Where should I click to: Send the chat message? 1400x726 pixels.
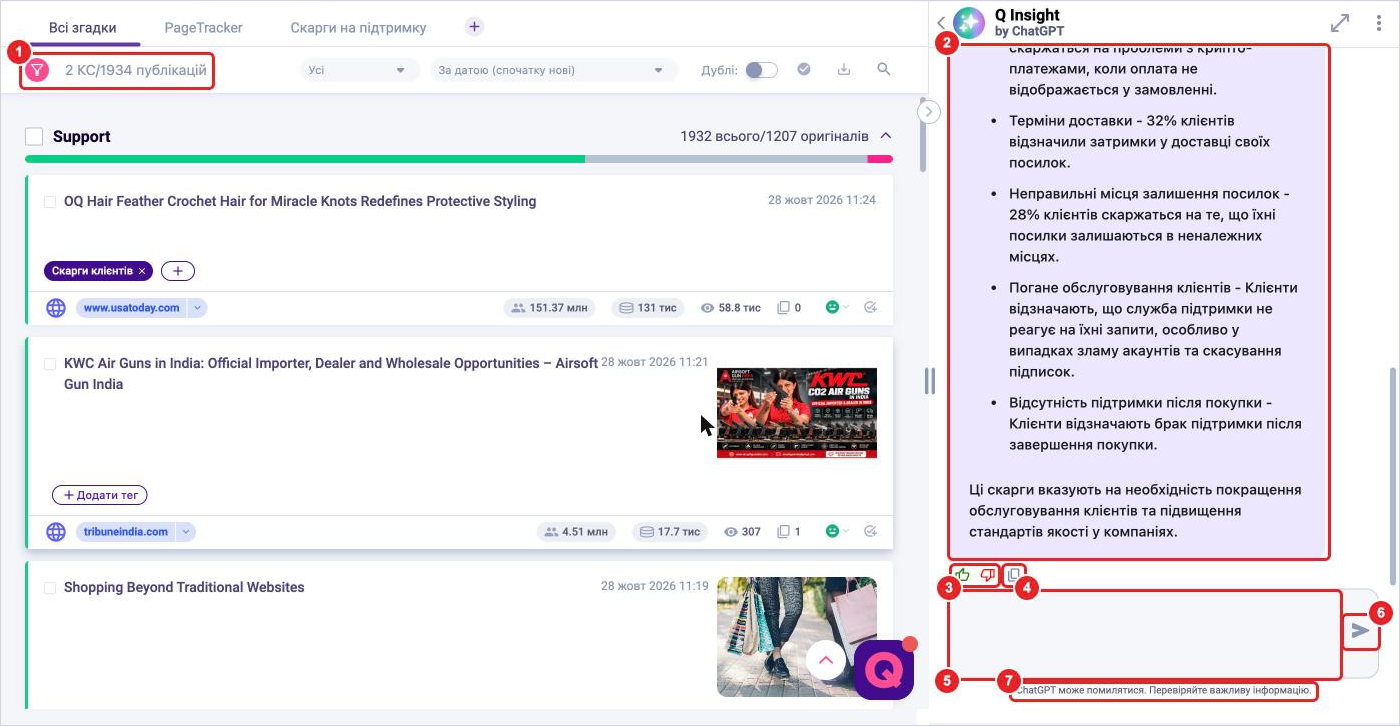pyautogui.click(x=1360, y=630)
